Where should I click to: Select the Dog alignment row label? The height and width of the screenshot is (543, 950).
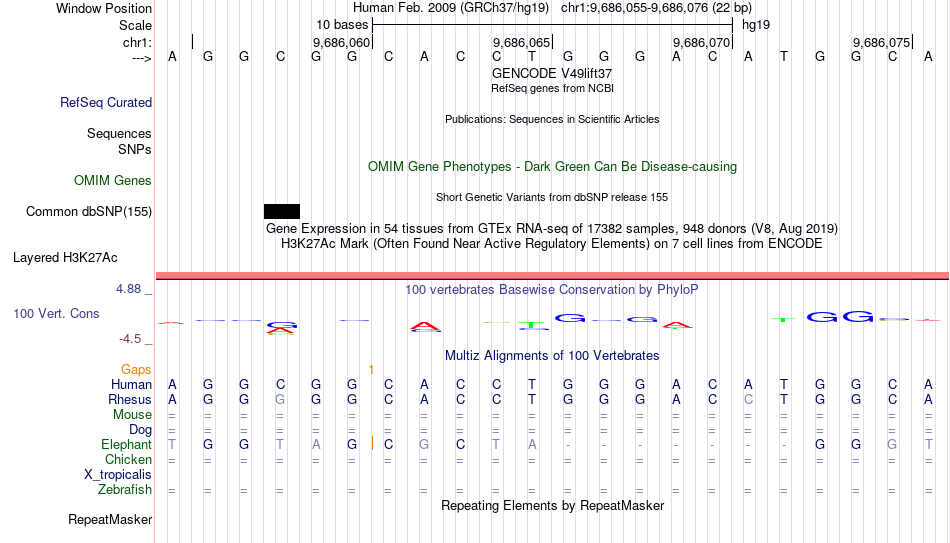point(140,430)
